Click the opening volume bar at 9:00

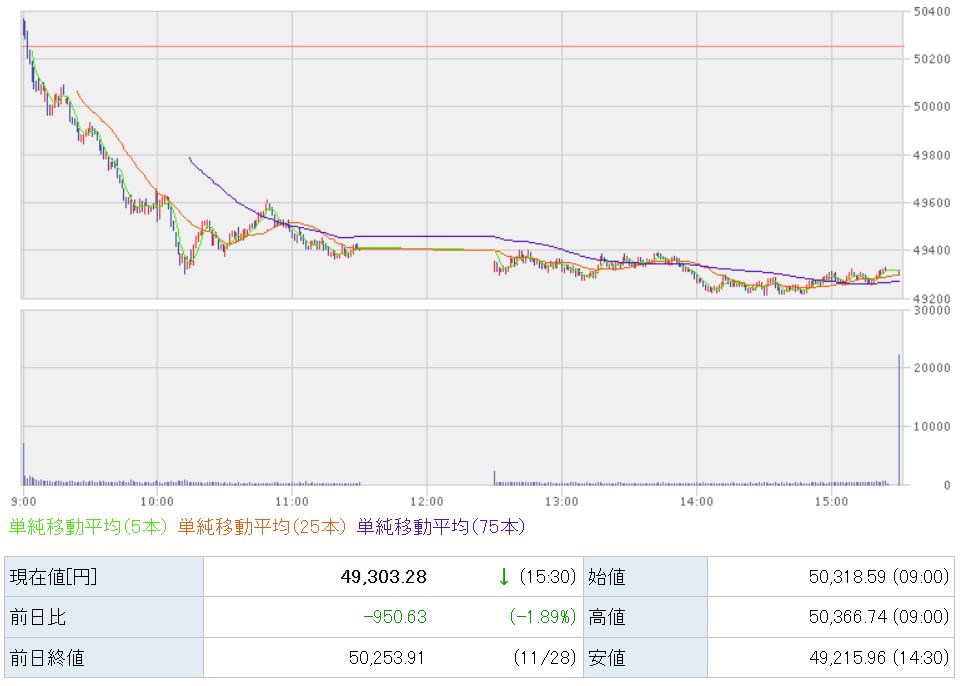pyautogui.click(x=23, y=465)
